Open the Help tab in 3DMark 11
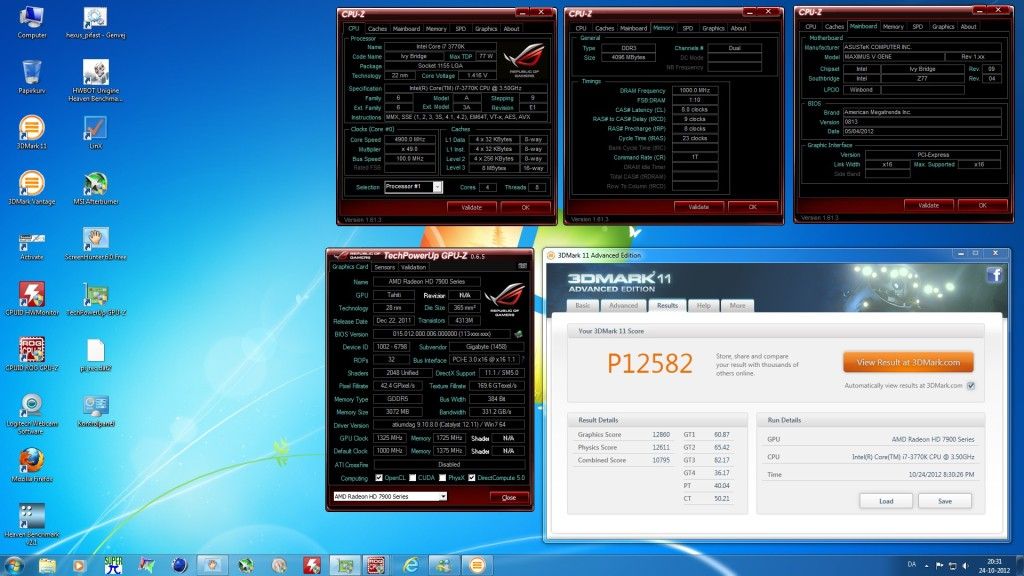Image resolution: width=1024 pixels, height=576 pixels. pos(703,306)
